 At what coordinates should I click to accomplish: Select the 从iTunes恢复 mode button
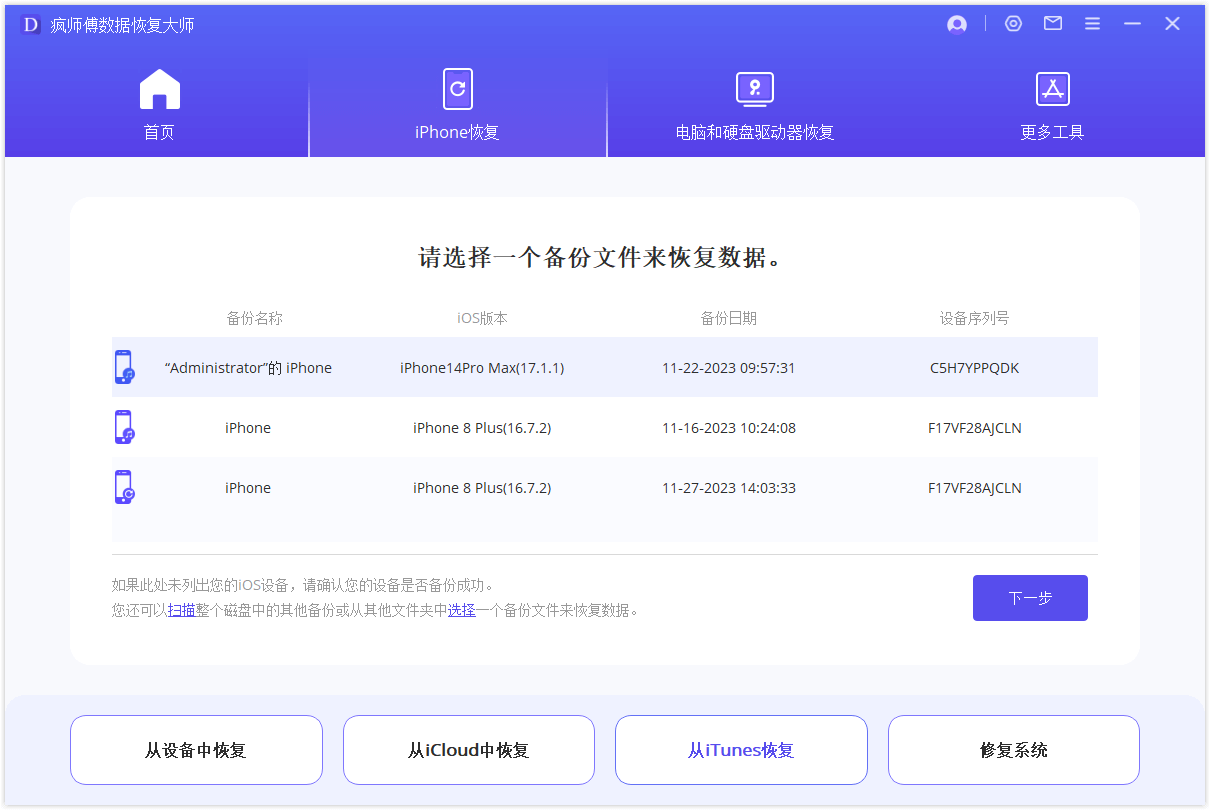[741, 750]
